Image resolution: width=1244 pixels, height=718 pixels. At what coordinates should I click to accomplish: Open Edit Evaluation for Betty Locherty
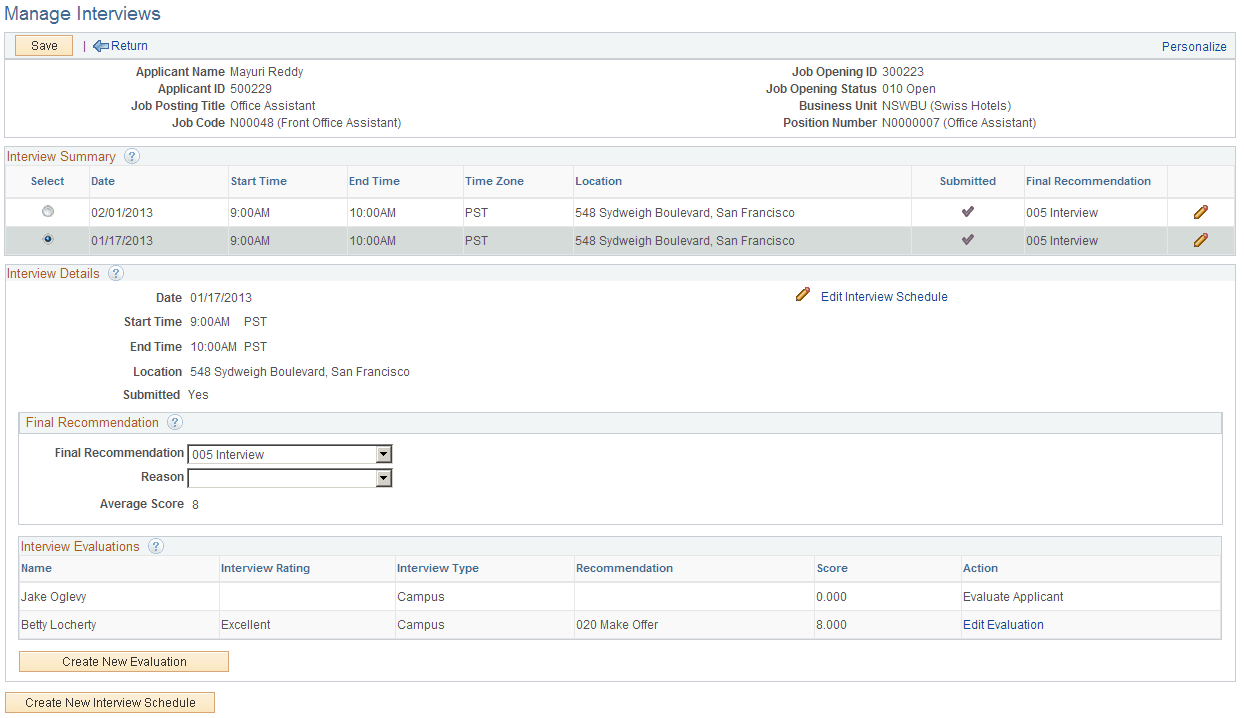coord(1003,624)
